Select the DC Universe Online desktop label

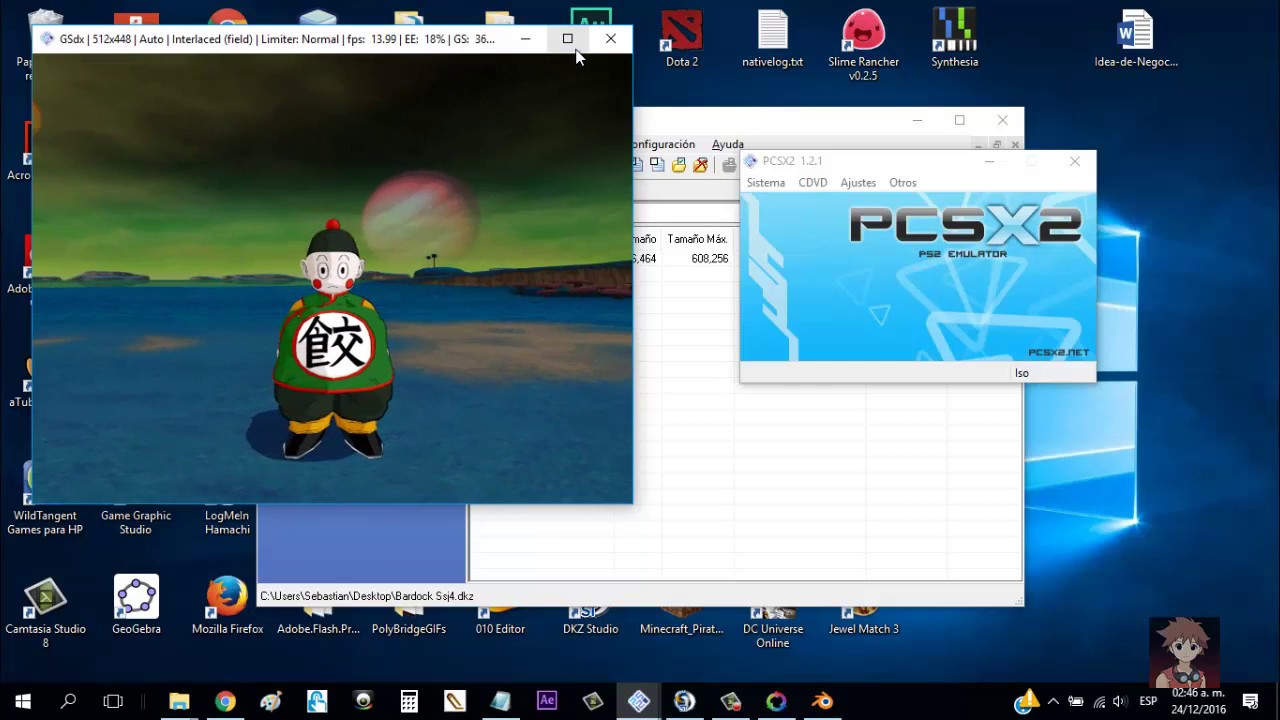pyautogui.click(x=773, y=636)
